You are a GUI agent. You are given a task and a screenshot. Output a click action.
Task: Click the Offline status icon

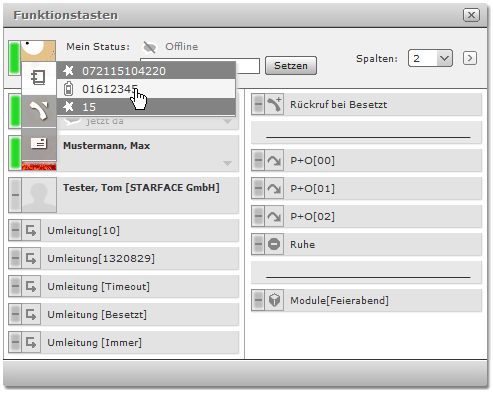[150, 47]
